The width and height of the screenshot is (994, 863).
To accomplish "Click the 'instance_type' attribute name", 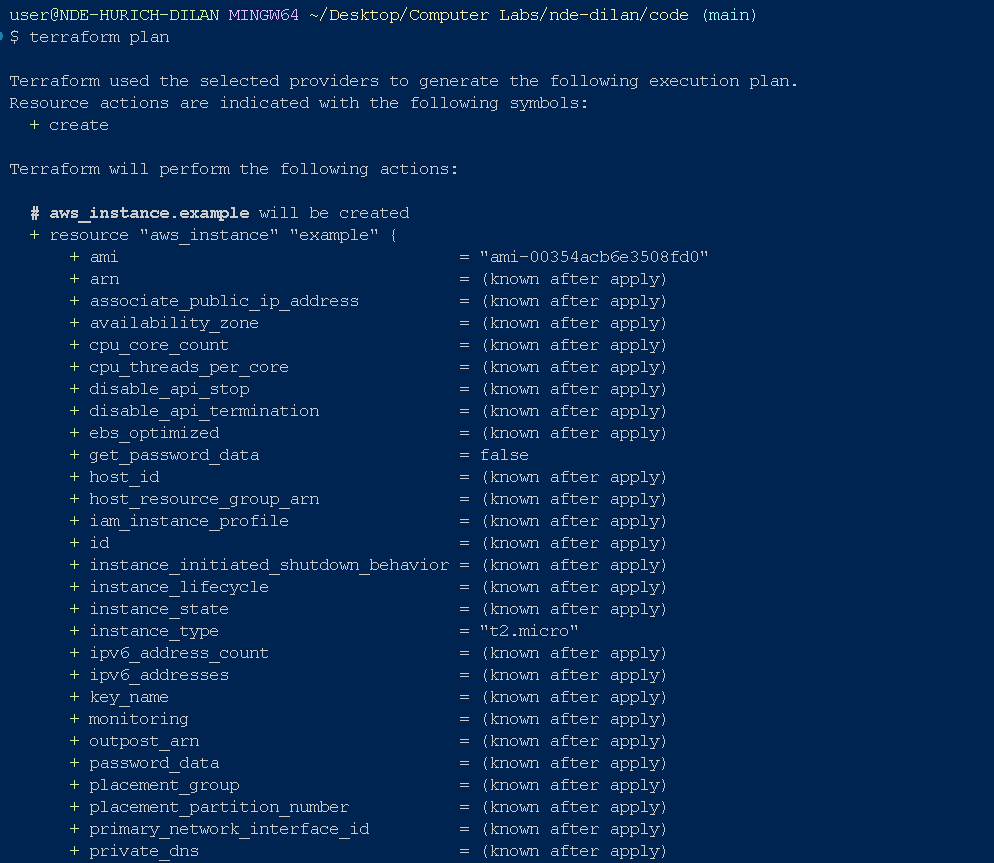I will click(x=154, y=631).
